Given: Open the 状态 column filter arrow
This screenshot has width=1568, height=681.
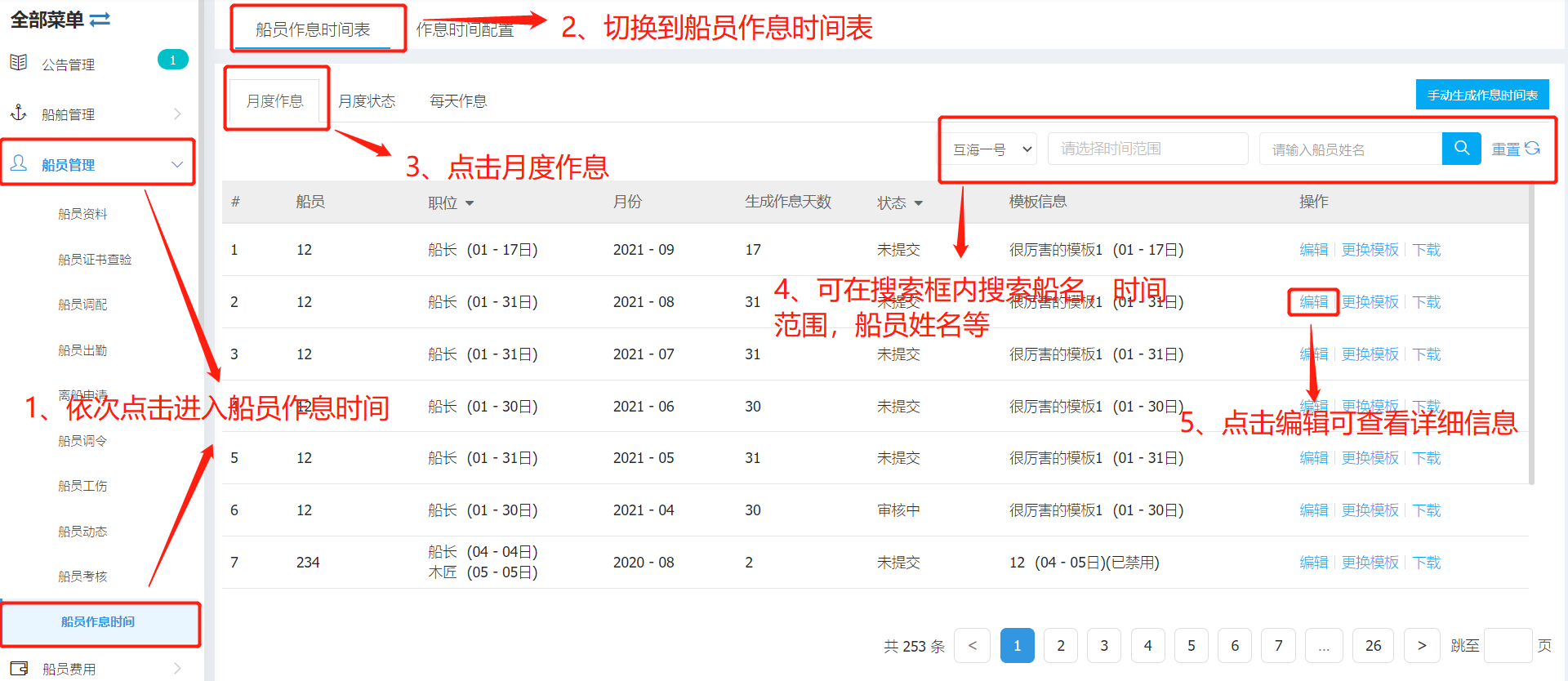Looking at the screenshot, I should click(x=919, y=203).
